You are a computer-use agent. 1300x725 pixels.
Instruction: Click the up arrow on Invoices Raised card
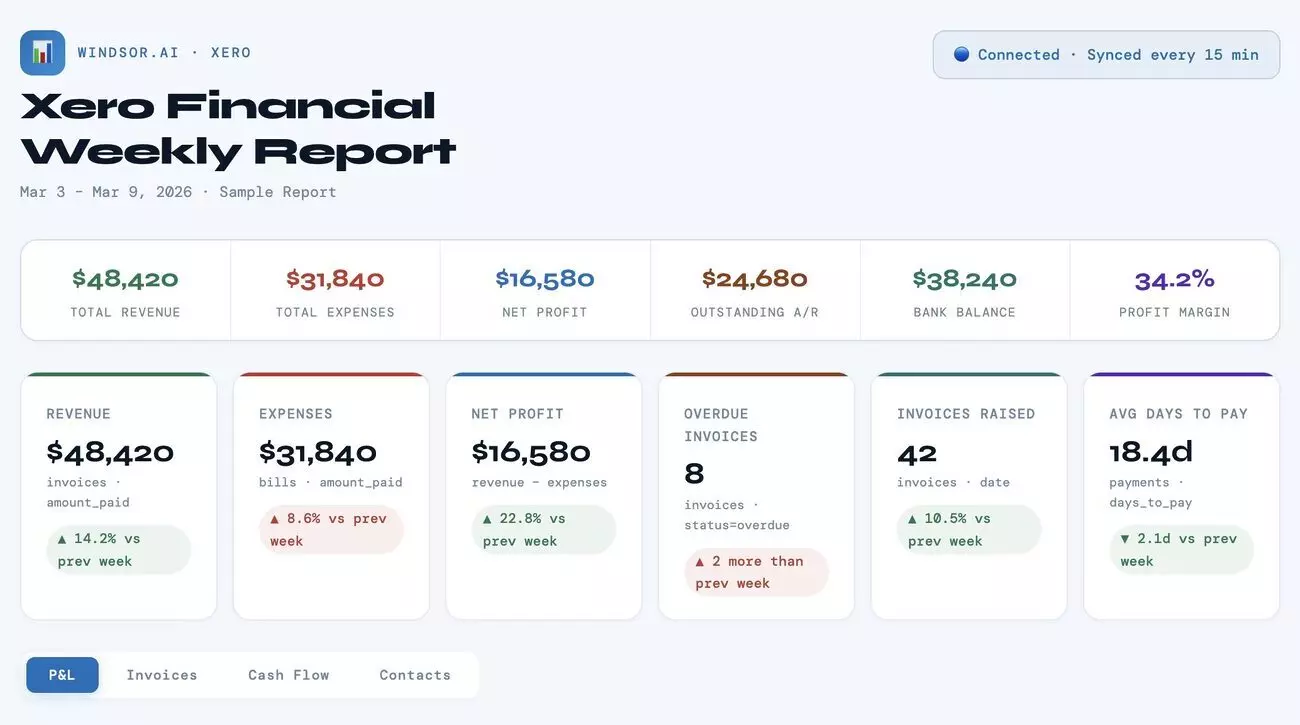tap(911, 517)
